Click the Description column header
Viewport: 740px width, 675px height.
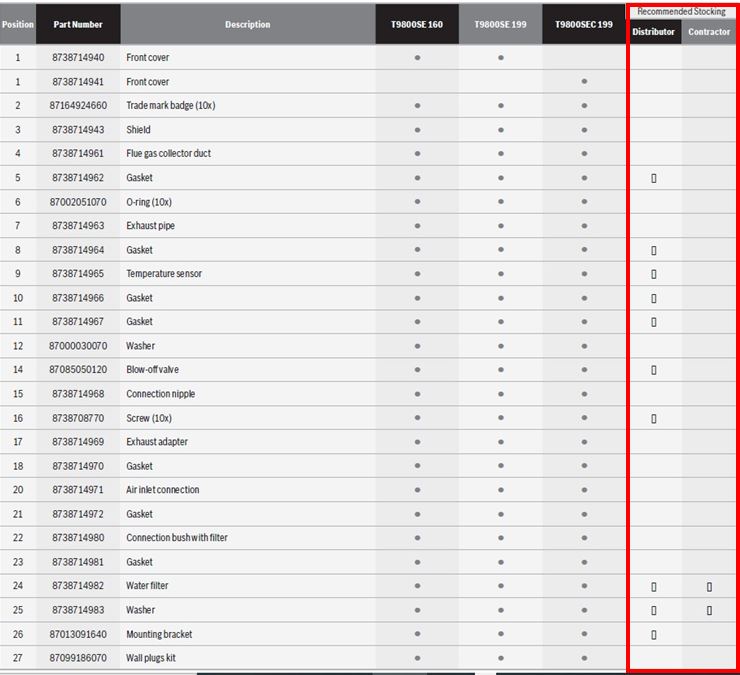[x=248, y=24]
